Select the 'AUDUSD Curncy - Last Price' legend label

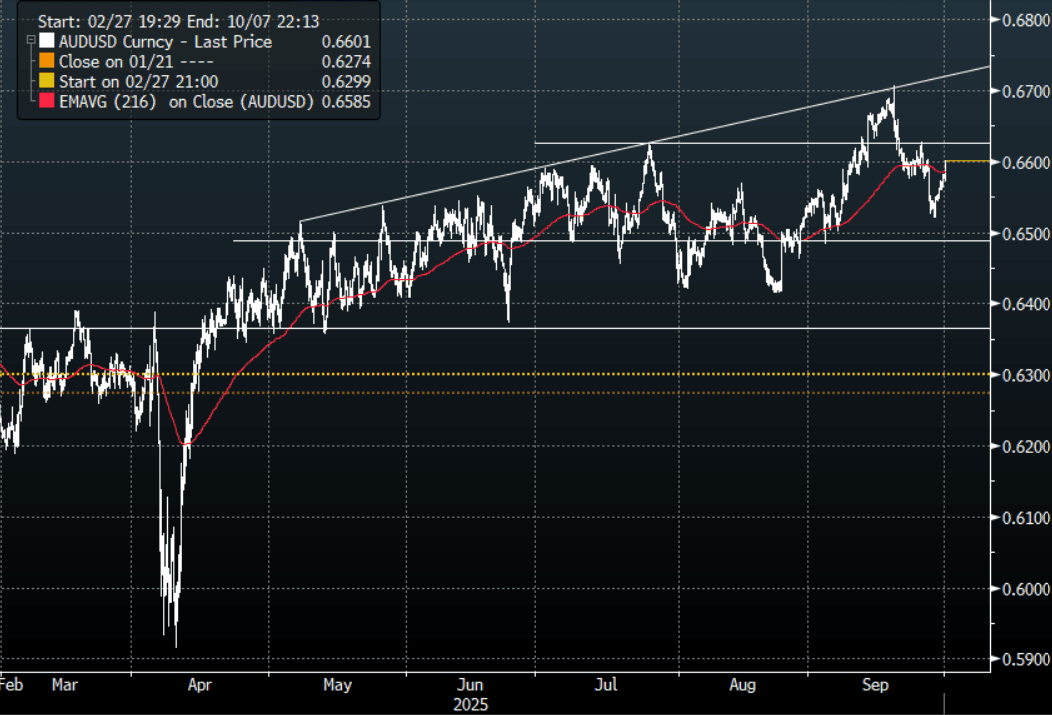165,42
